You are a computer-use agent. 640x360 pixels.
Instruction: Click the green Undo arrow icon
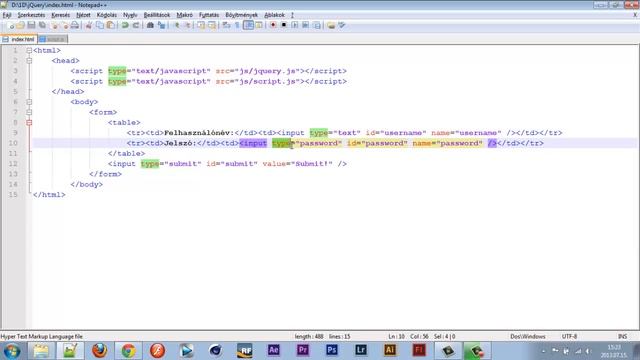tap(125, 25)
